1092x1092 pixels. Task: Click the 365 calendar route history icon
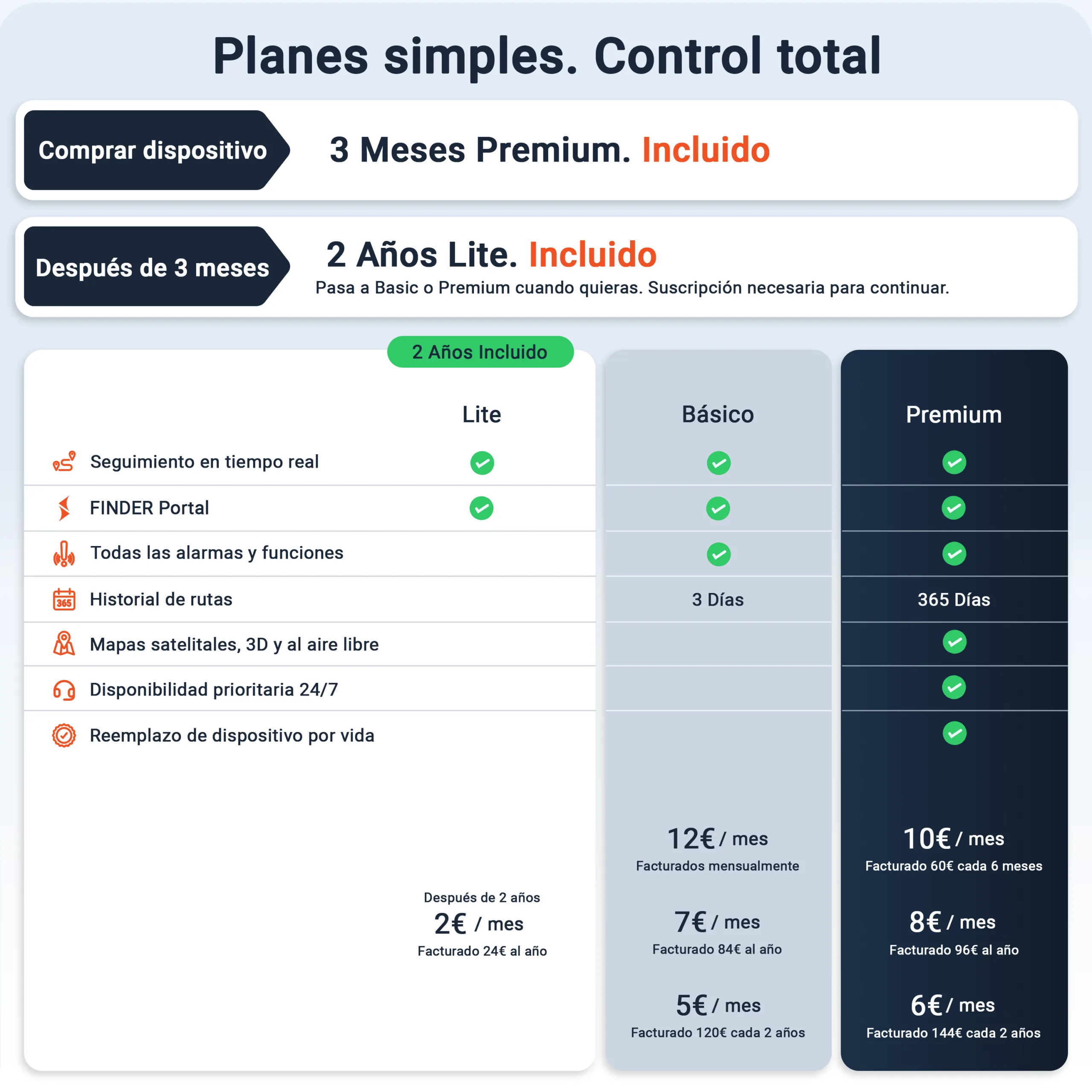[x=64, y=599]
